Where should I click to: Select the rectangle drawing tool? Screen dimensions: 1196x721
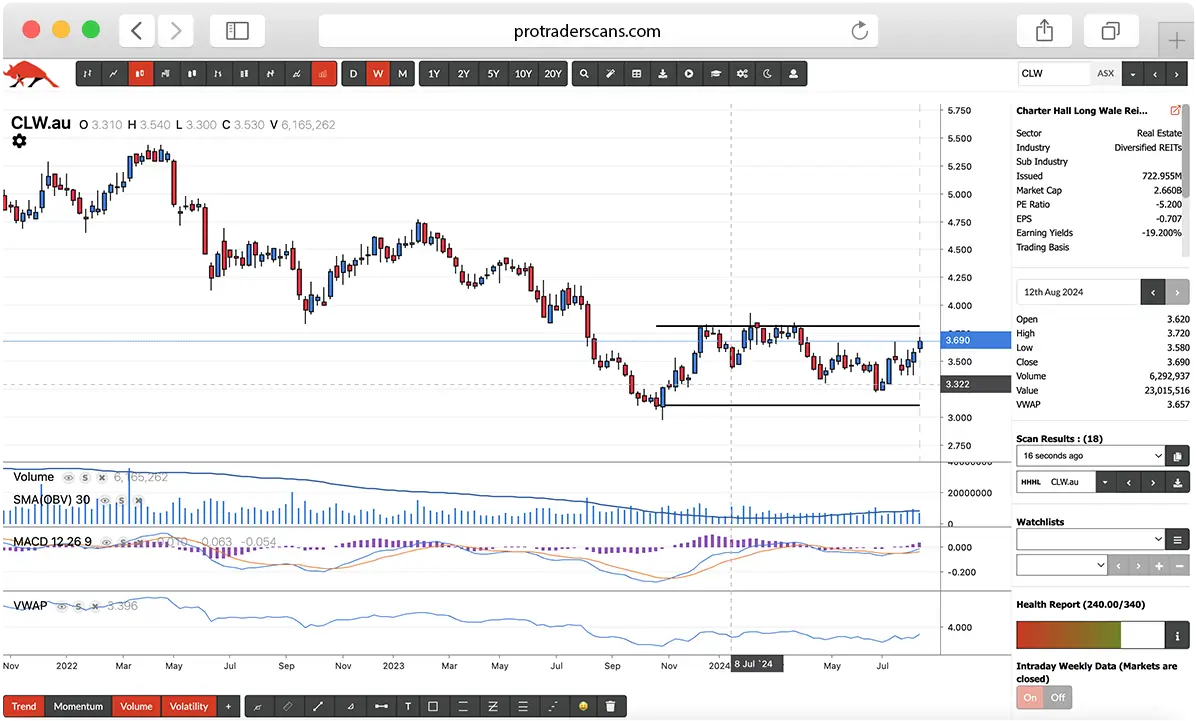[433, 707]
